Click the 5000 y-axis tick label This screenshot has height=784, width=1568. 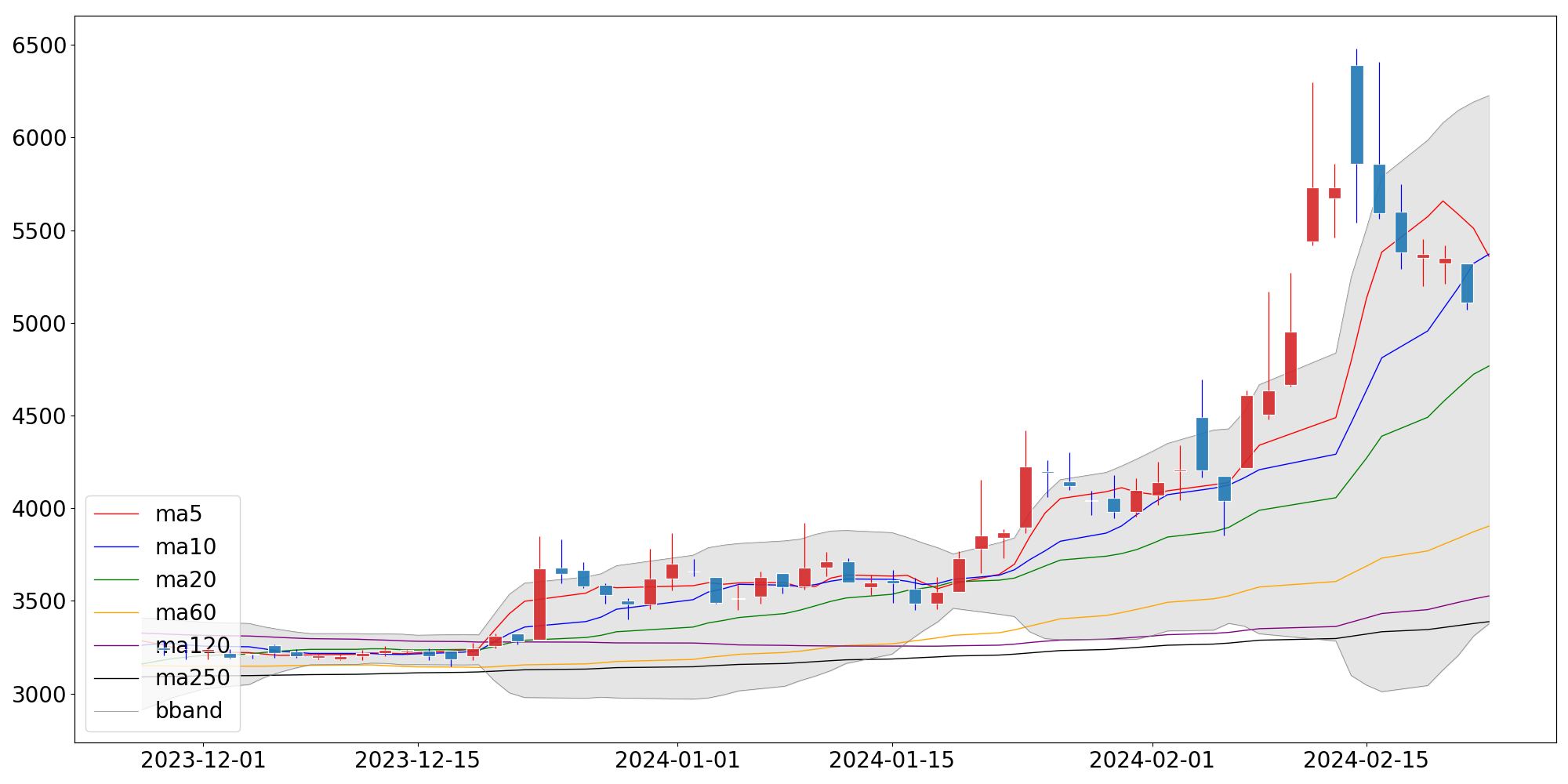pos(39,324)
